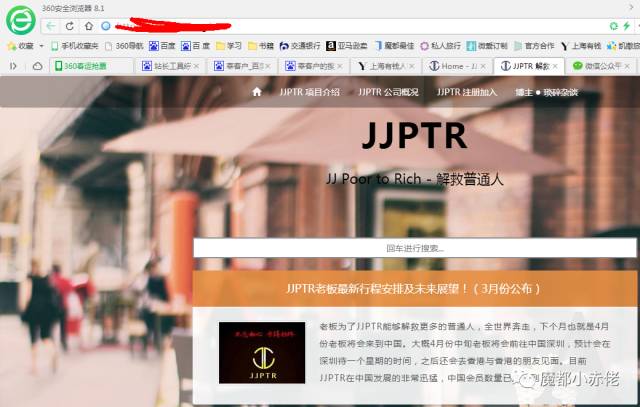The height and width of the screenshot is (407, 640).
Task: Toggle the sidebar panel arrow icon
Action: pos(13,66)
